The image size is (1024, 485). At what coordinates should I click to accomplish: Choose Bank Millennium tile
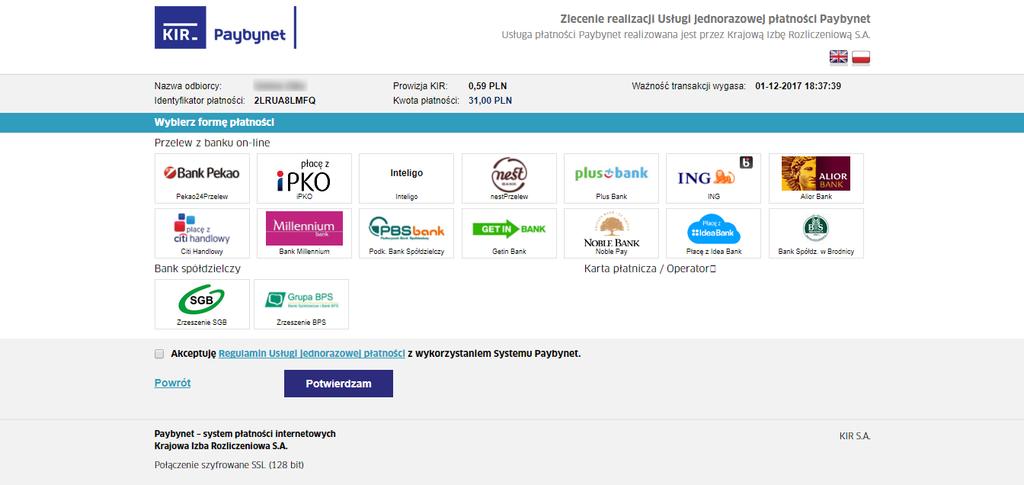pos(304,233)
